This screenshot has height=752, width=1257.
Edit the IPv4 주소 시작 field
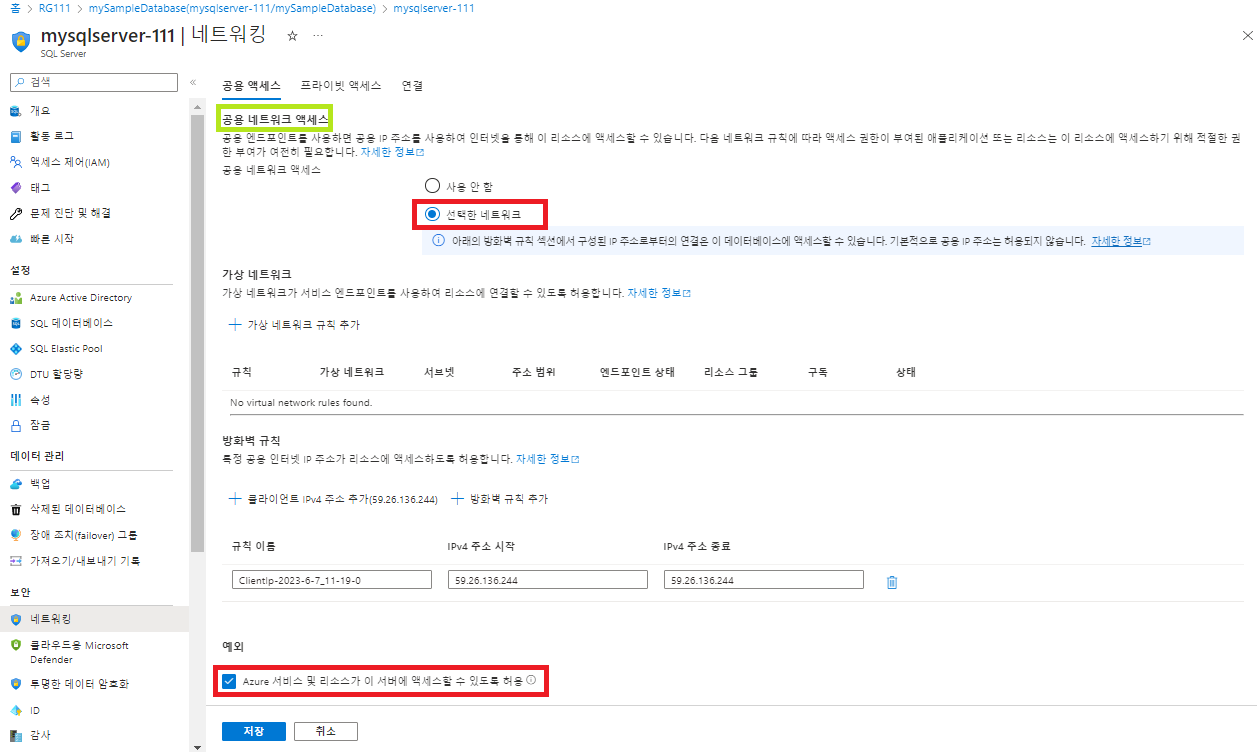pyautogui.click(x=548, y=580)
